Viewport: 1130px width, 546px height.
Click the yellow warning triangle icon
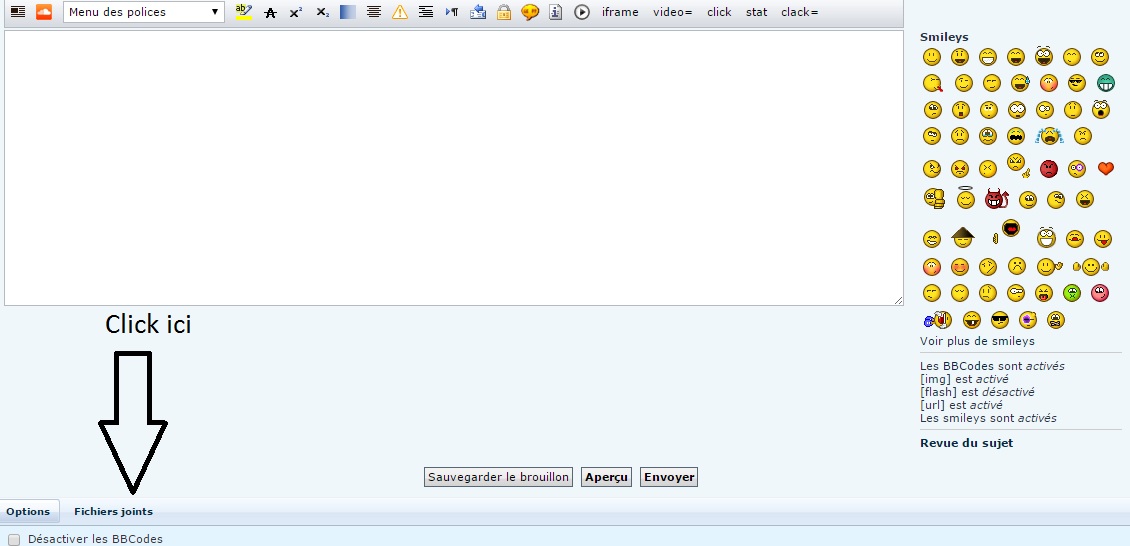(x=399, y=12)
